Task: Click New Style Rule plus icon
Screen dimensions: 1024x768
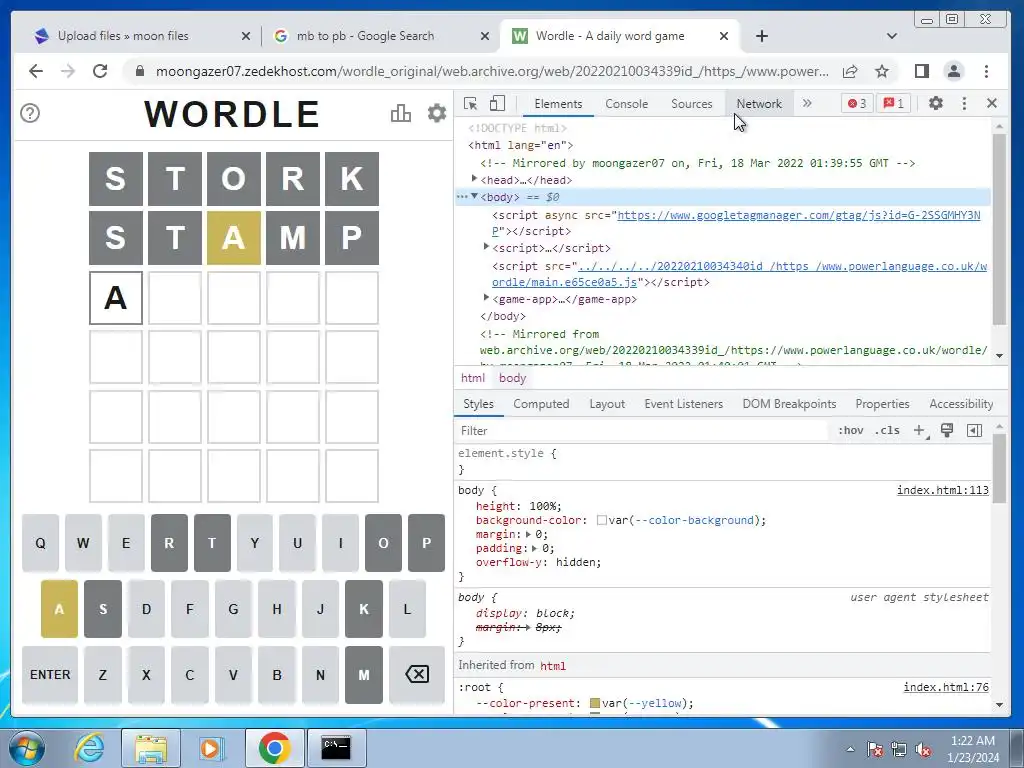Action: 920,430
